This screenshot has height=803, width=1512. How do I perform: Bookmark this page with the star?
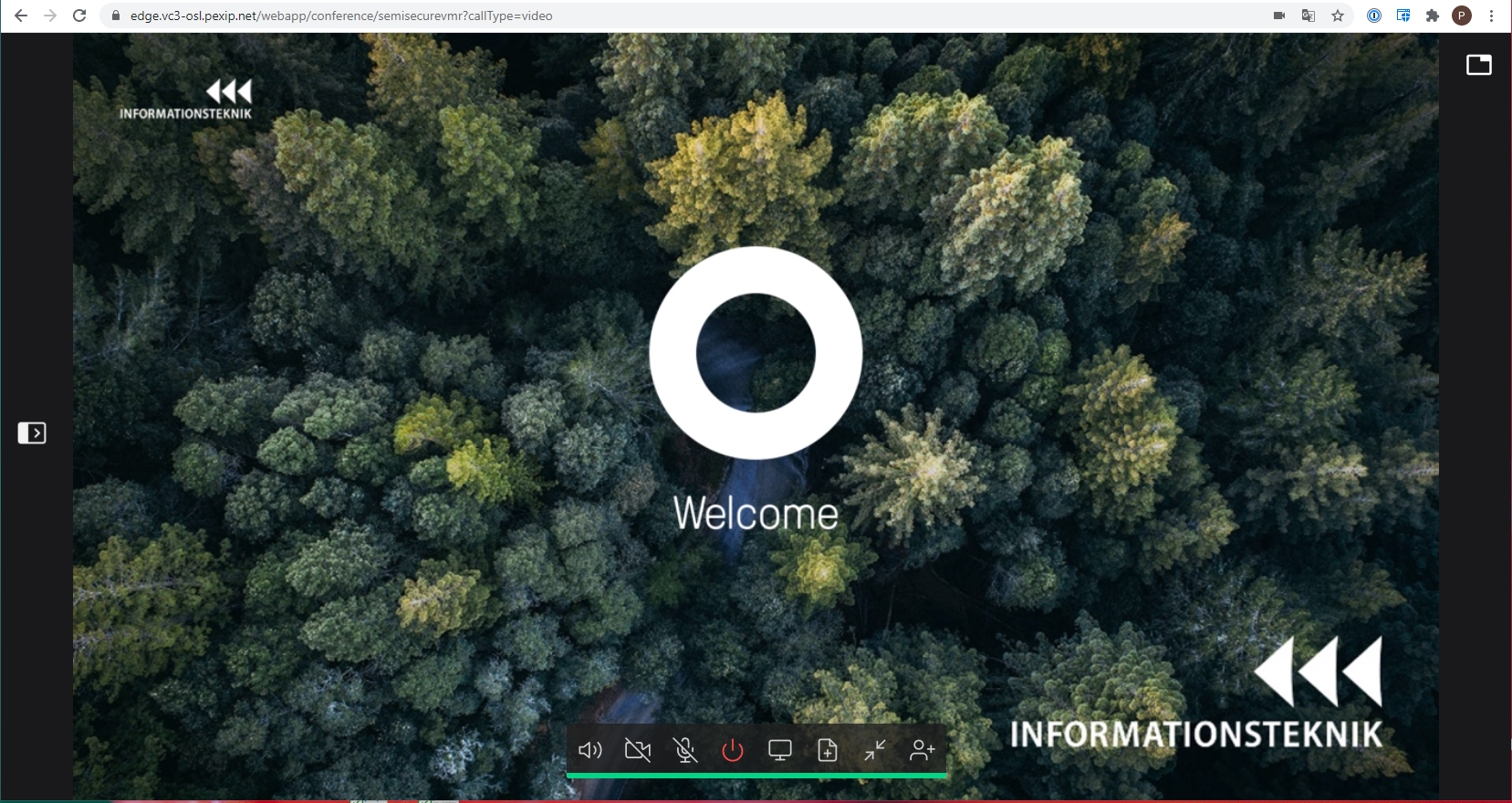coord(1338,16)
